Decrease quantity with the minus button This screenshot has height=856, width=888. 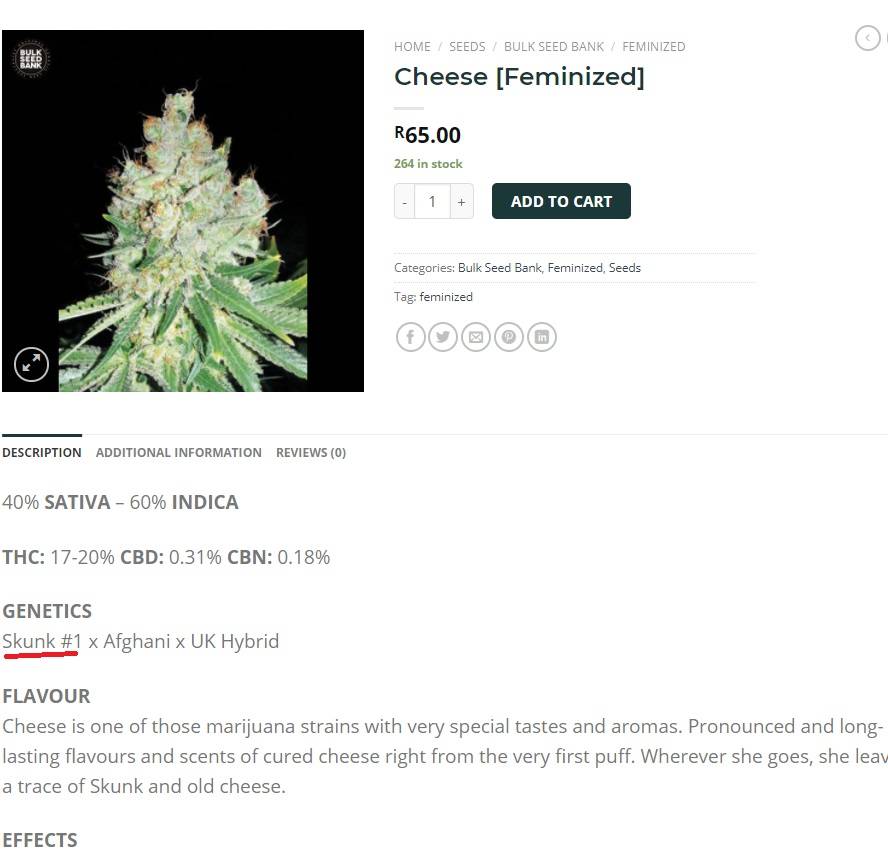coord(404,201)
